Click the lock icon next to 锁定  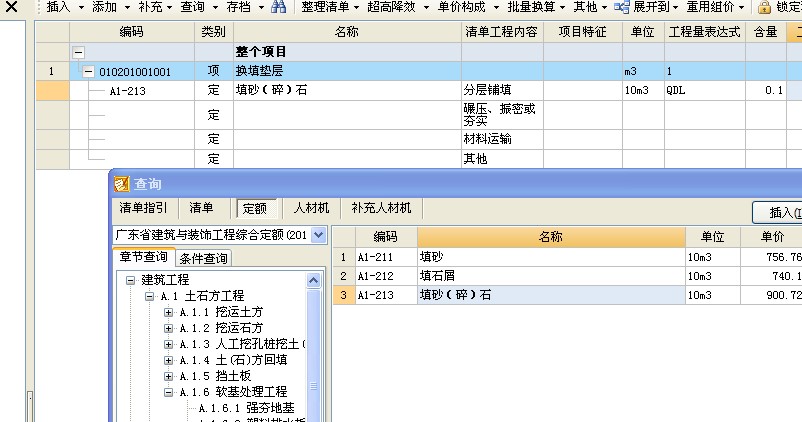(764, 7)
